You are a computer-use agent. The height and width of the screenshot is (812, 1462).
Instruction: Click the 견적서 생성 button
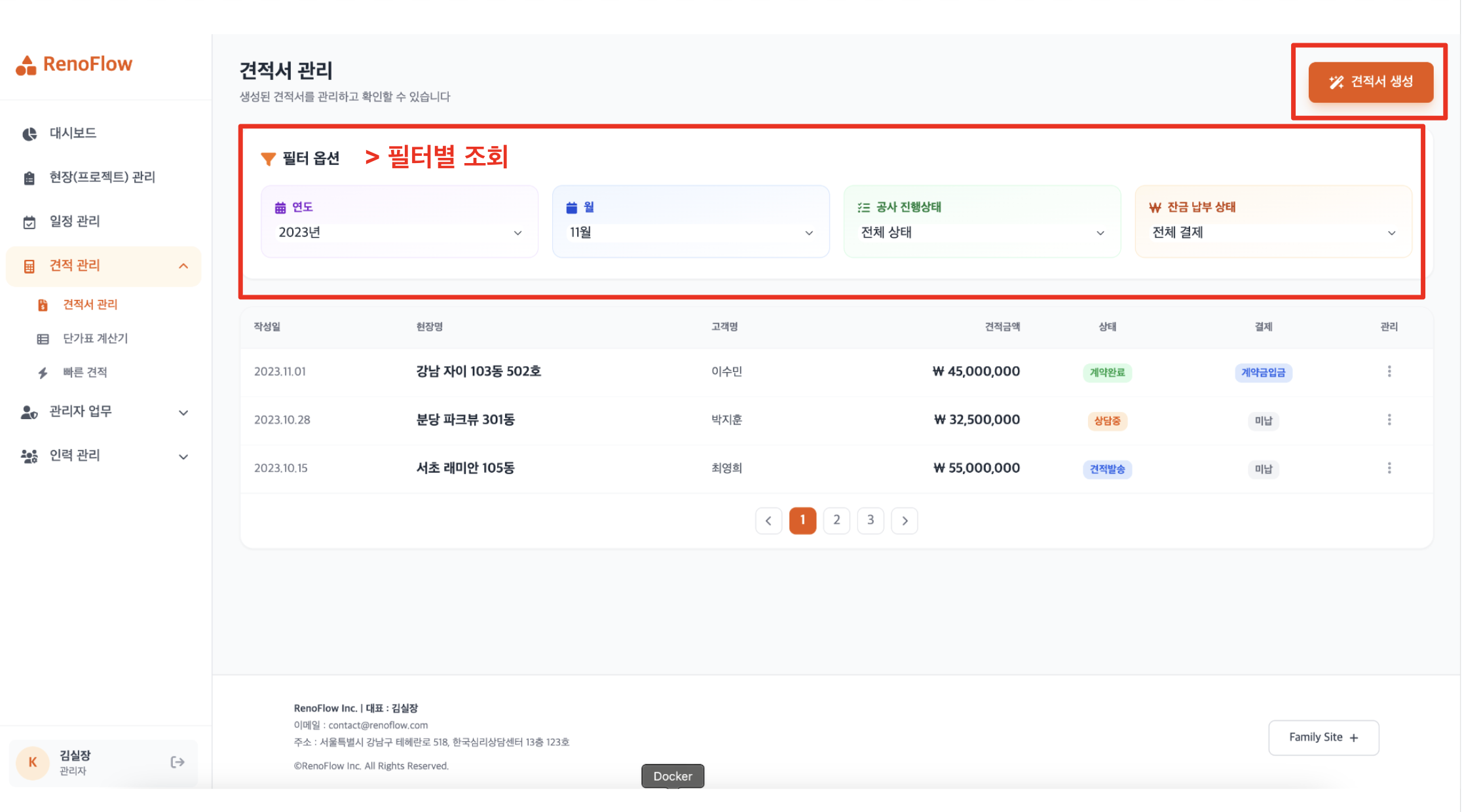click(1370, 82)
